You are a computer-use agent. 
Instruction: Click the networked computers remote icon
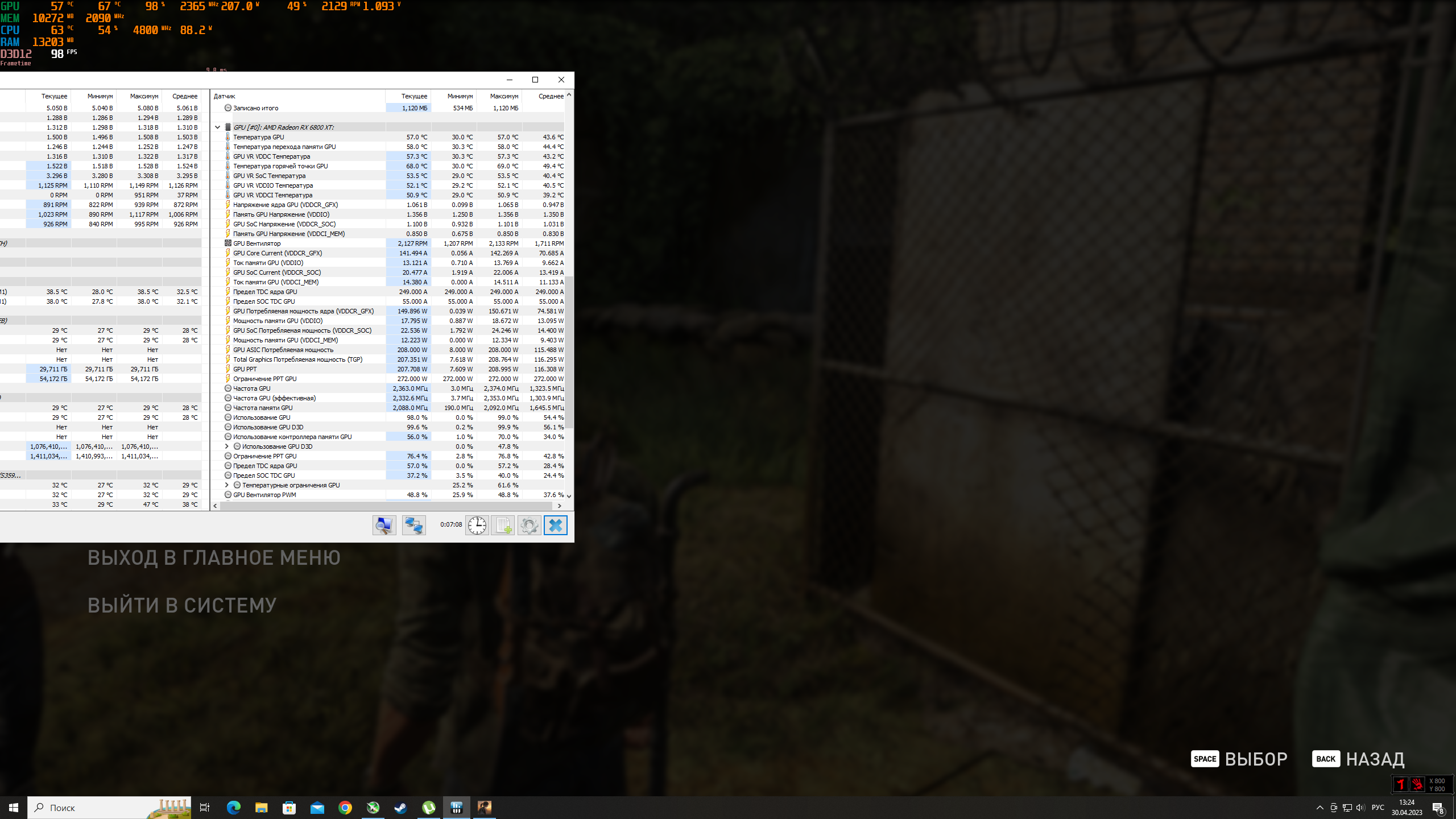[x=413, y=525]
